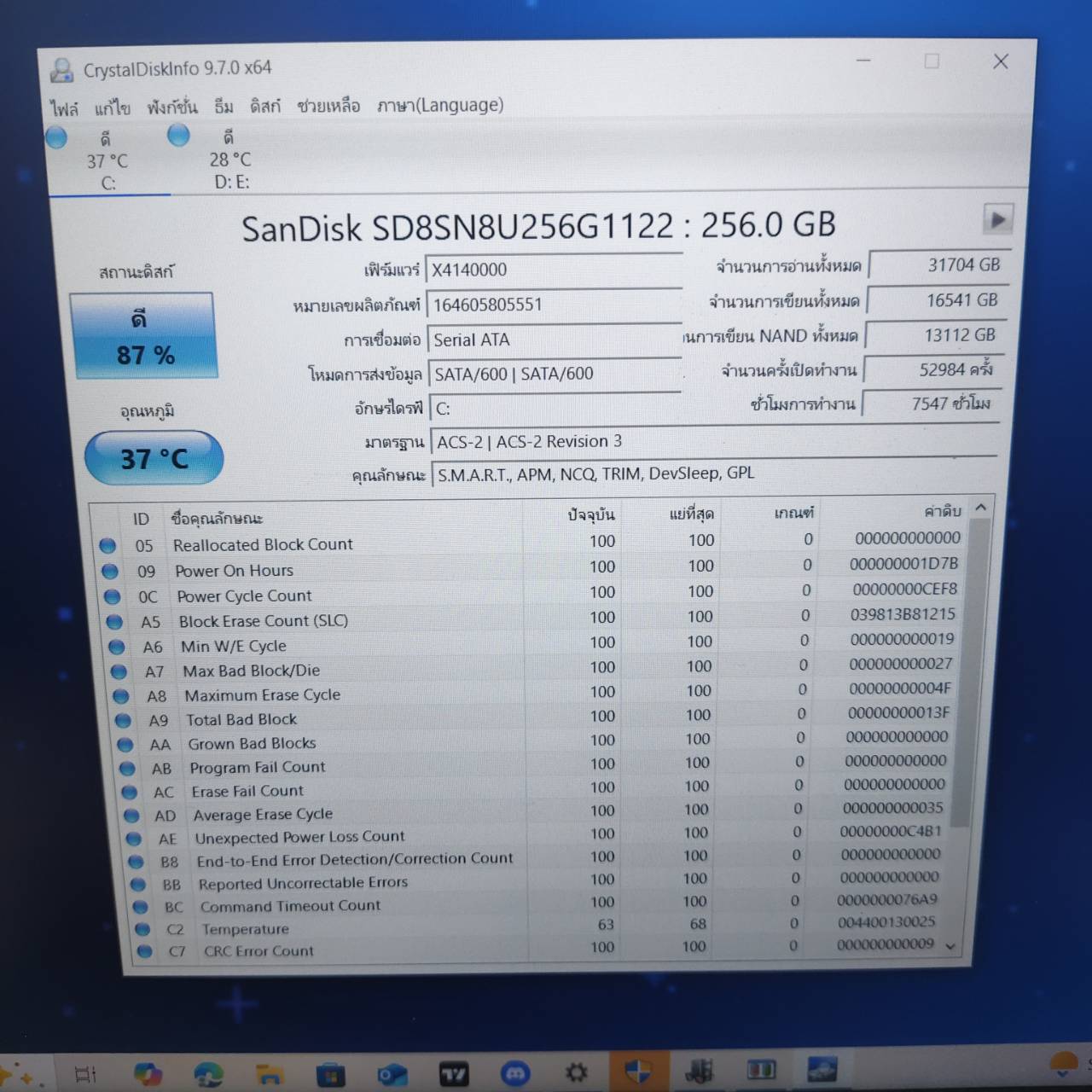Open Task View from the taskbar
1092x1092 pixels.
(86, 1075)
